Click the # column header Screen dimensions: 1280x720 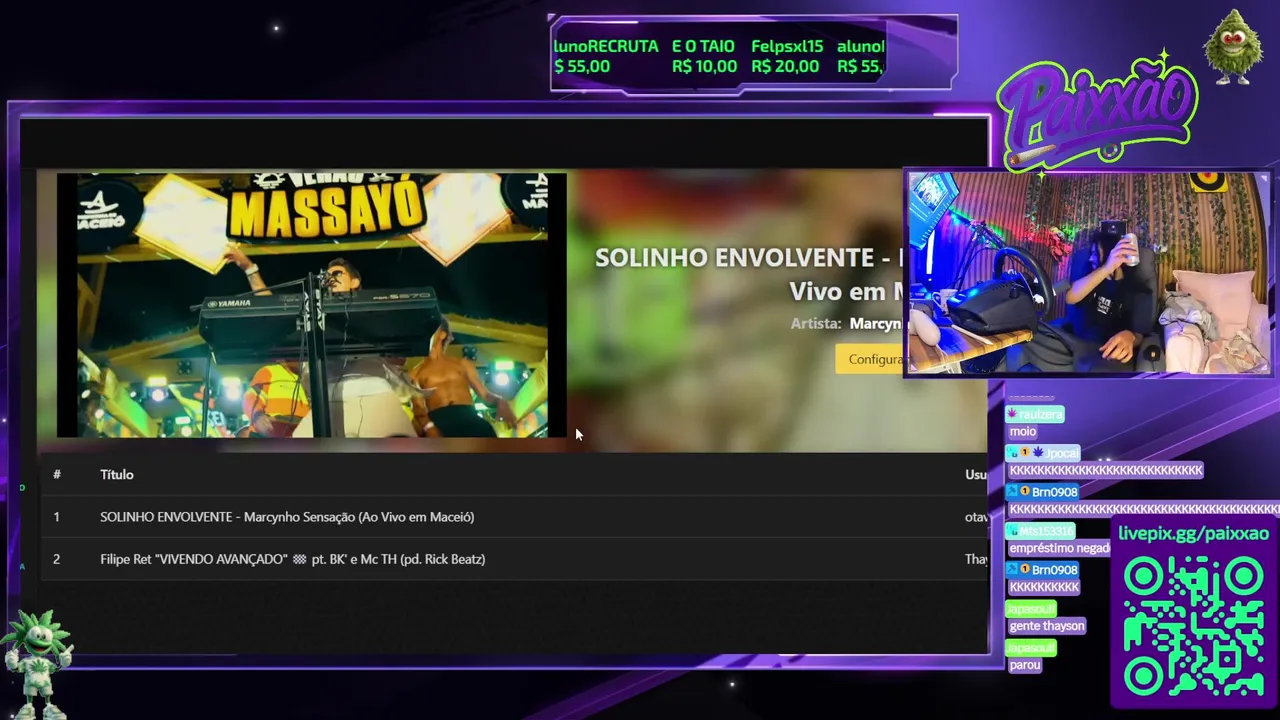57,474
